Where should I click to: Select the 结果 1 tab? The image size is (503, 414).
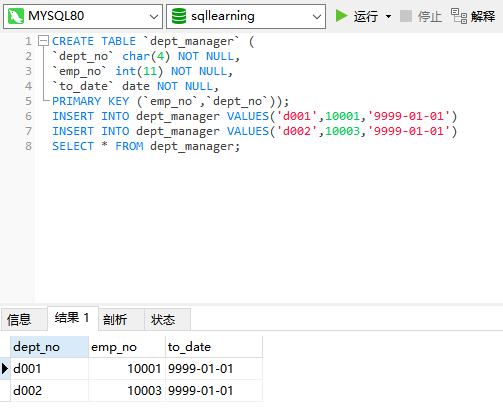73,318
